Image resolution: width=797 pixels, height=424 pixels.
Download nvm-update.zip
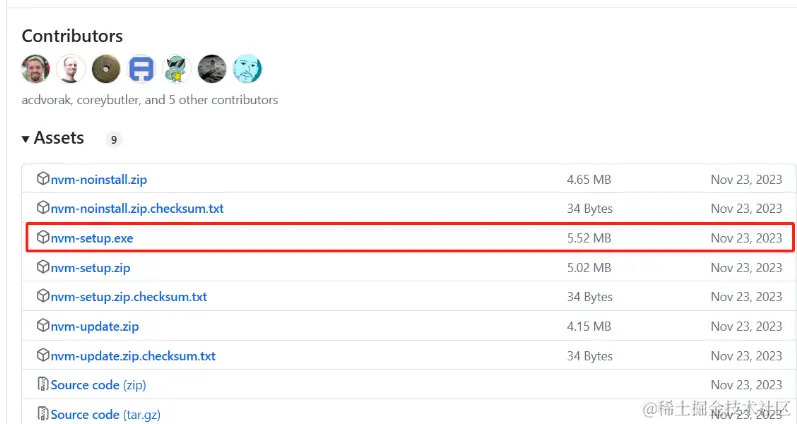94,326
